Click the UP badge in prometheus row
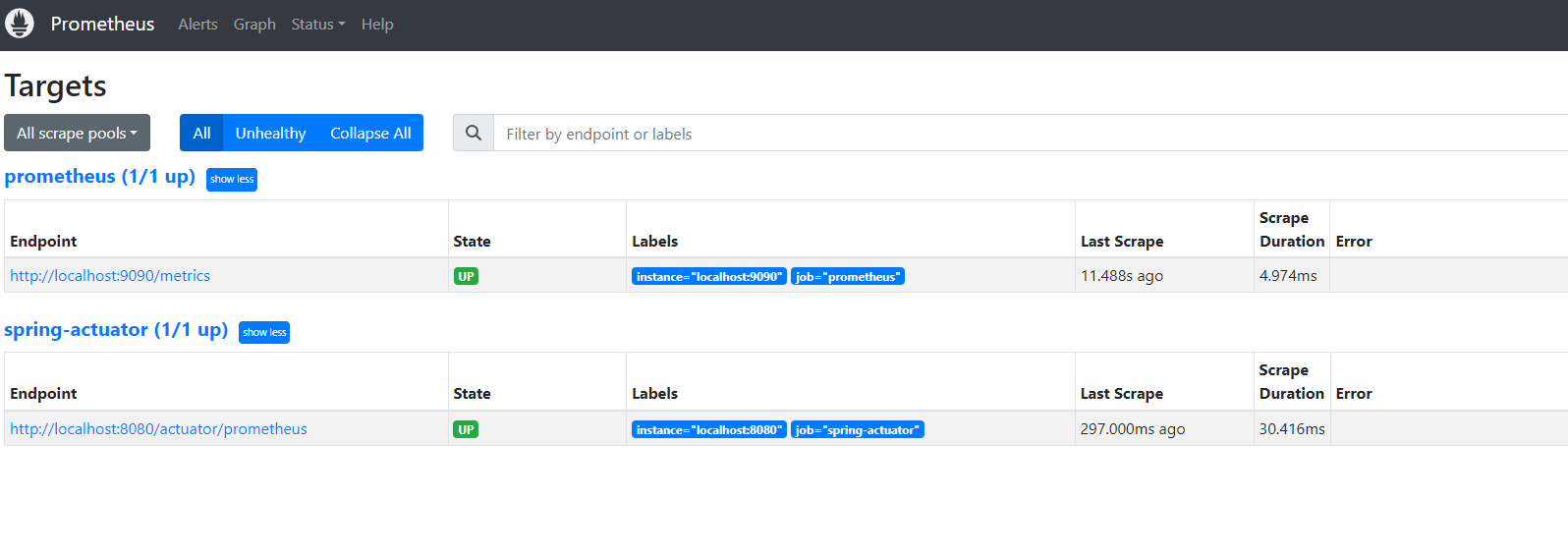The image size is (1568, 555). (466, 276)
